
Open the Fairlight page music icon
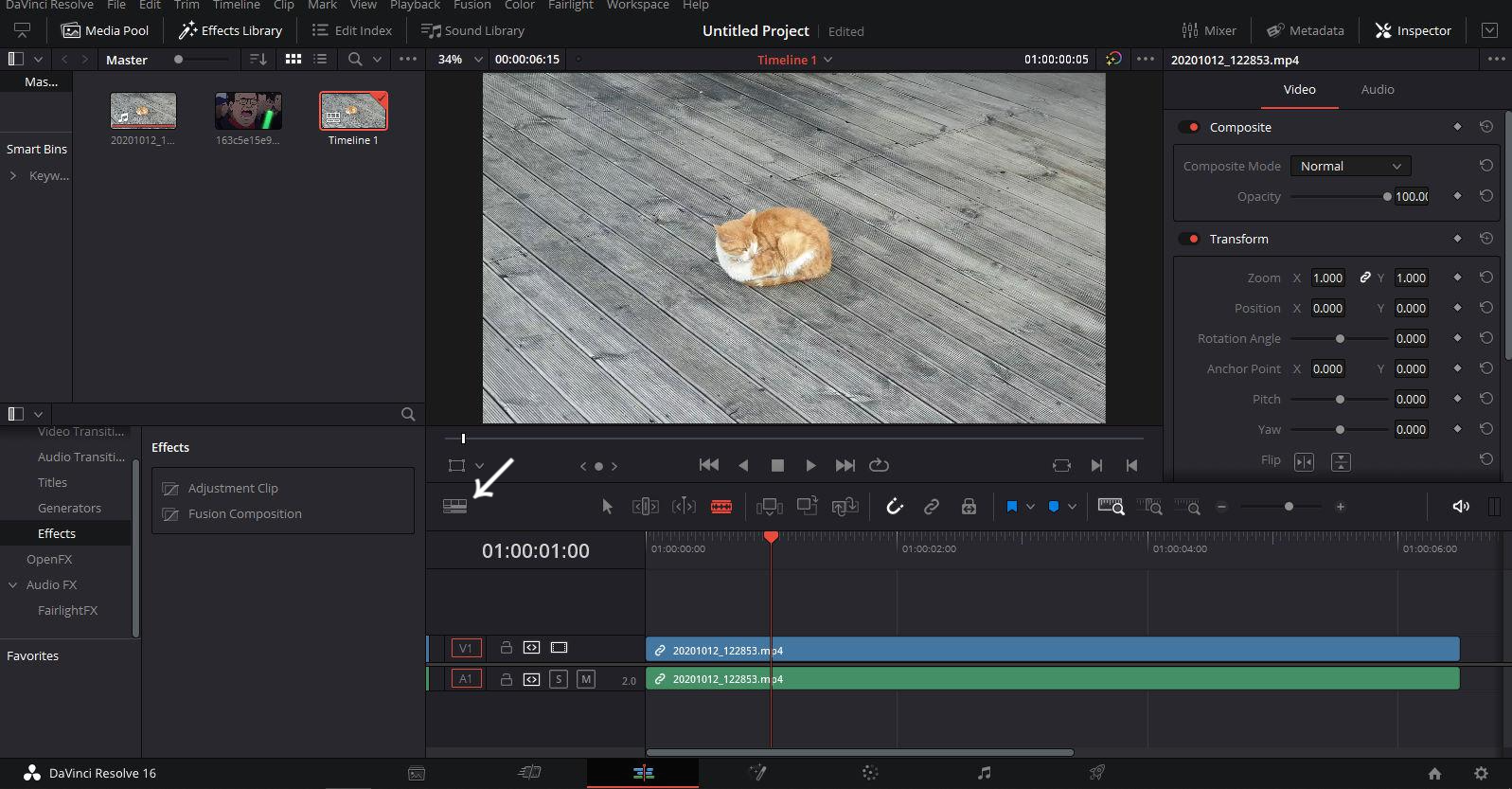984,773
